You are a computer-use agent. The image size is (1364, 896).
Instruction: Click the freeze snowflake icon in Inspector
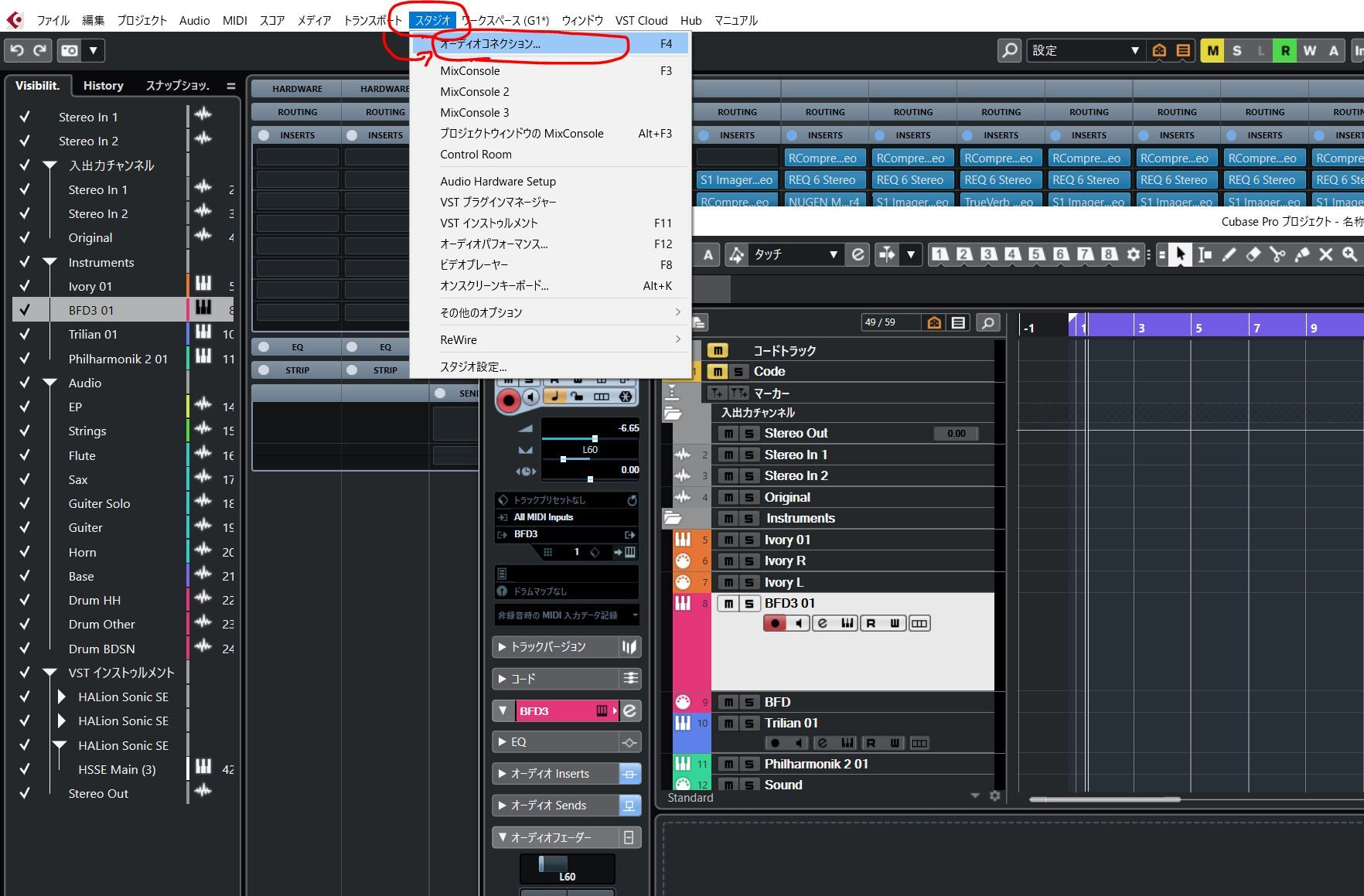626,397
